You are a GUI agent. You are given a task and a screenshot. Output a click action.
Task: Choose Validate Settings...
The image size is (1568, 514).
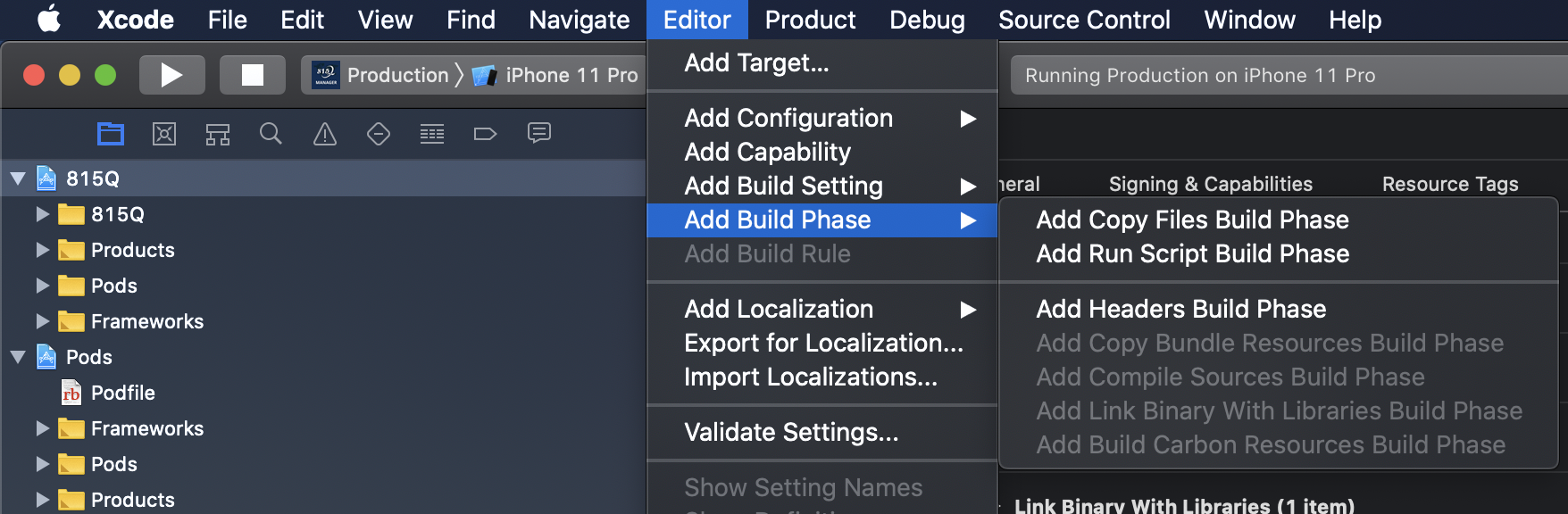click(822, 432)
